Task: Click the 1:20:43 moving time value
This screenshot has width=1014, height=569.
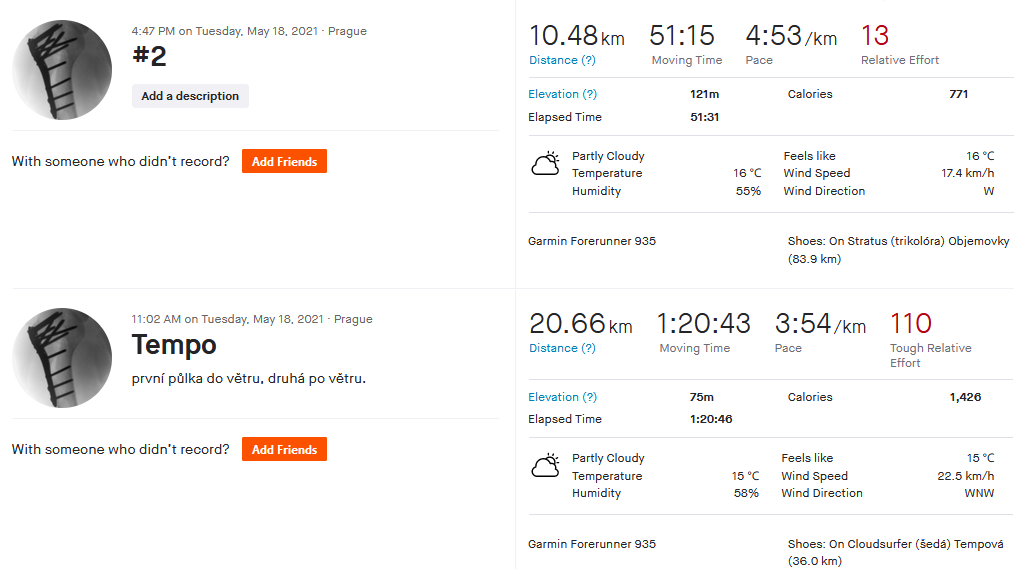Action: 704,323
